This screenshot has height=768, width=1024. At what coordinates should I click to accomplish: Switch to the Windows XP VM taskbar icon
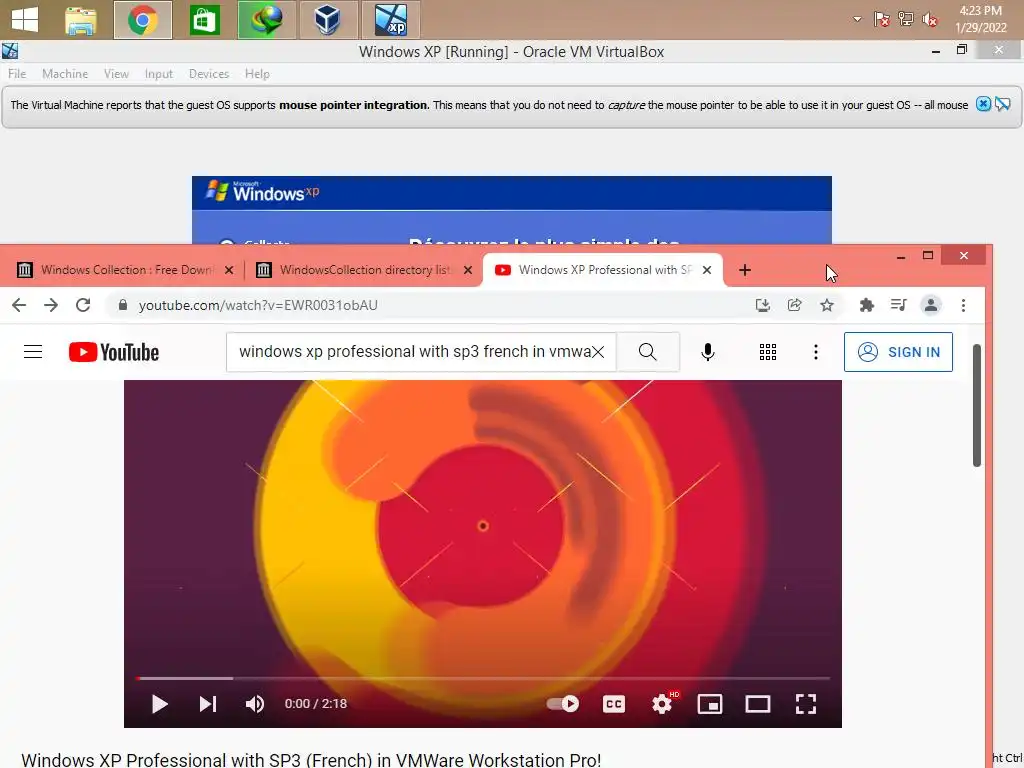tap(391, 20)
